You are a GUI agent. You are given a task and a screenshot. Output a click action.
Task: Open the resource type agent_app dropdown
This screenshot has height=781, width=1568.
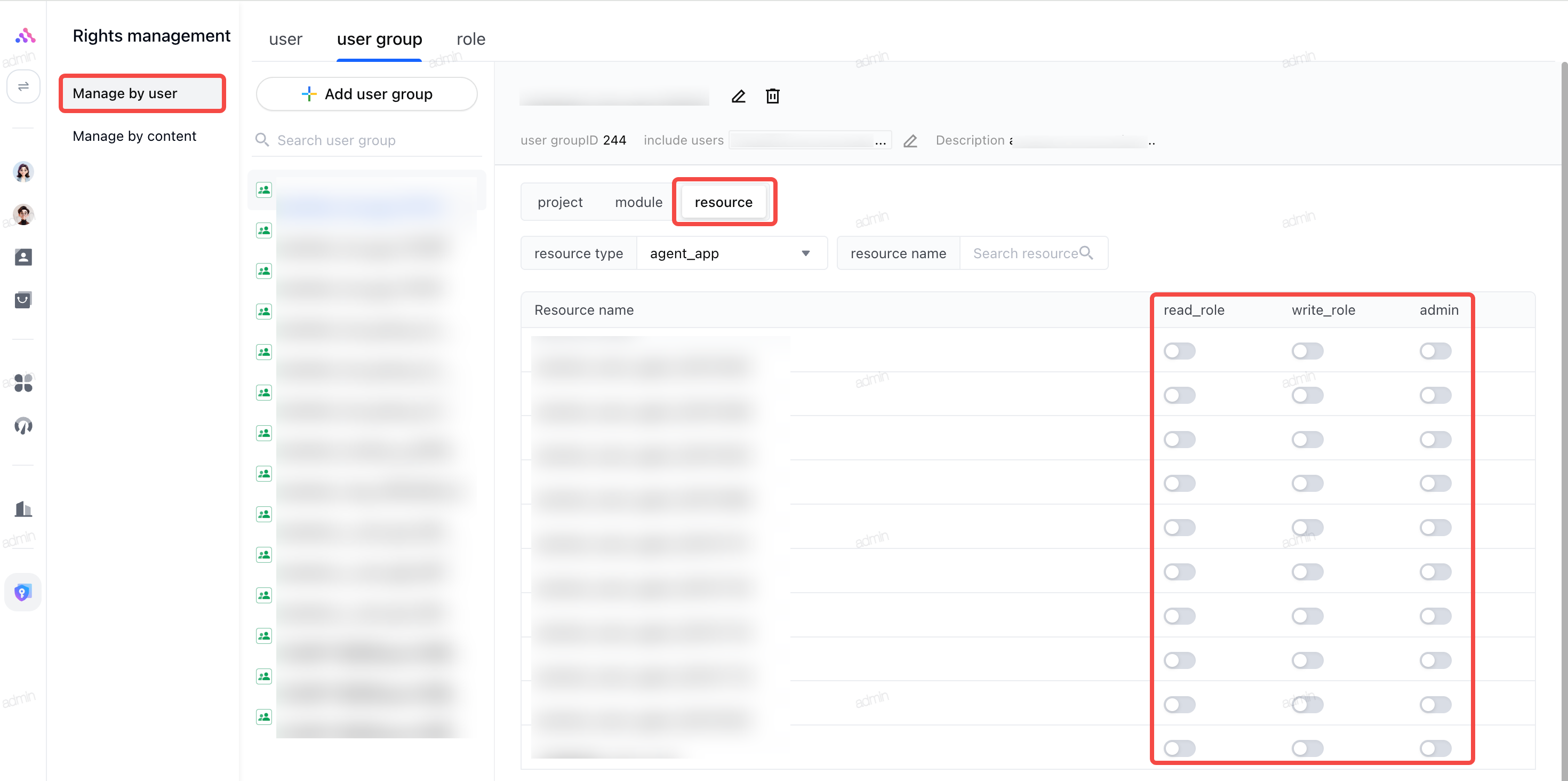pos(732,253)
